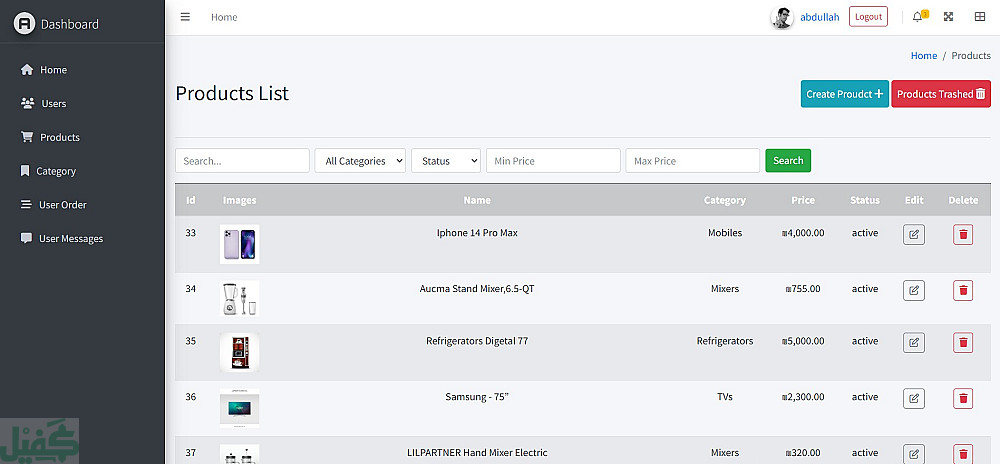Open Products Trashed
1000x464 pixels.
pos(940,94)
